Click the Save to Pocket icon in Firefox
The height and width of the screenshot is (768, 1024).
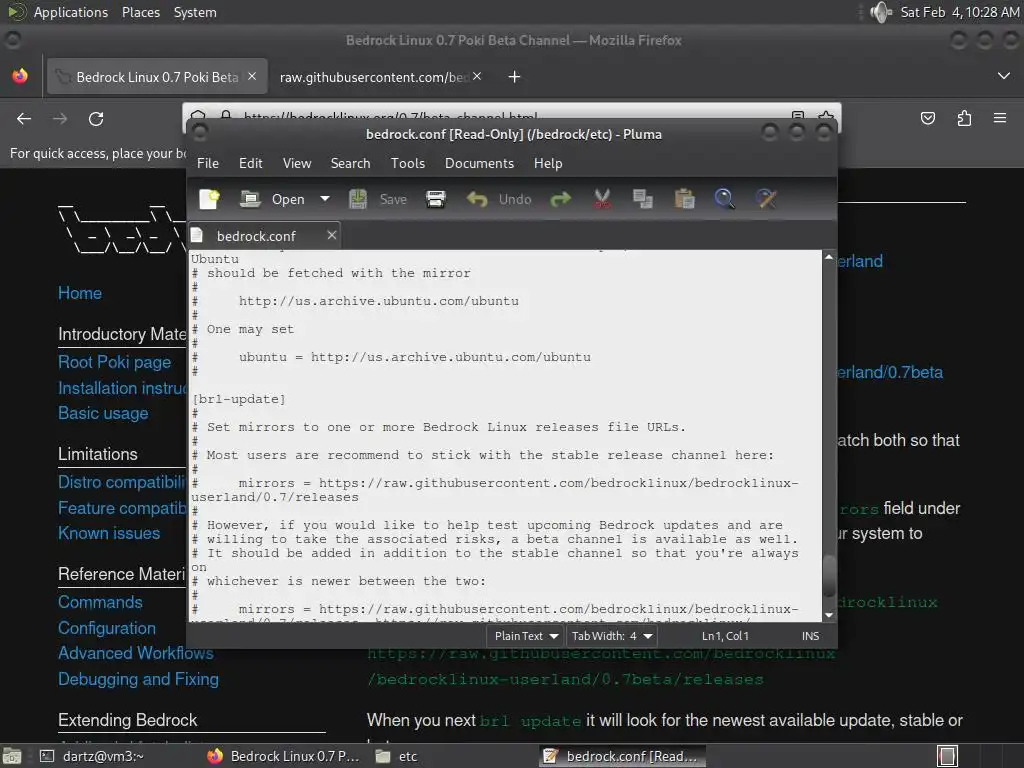click(928, 118)
